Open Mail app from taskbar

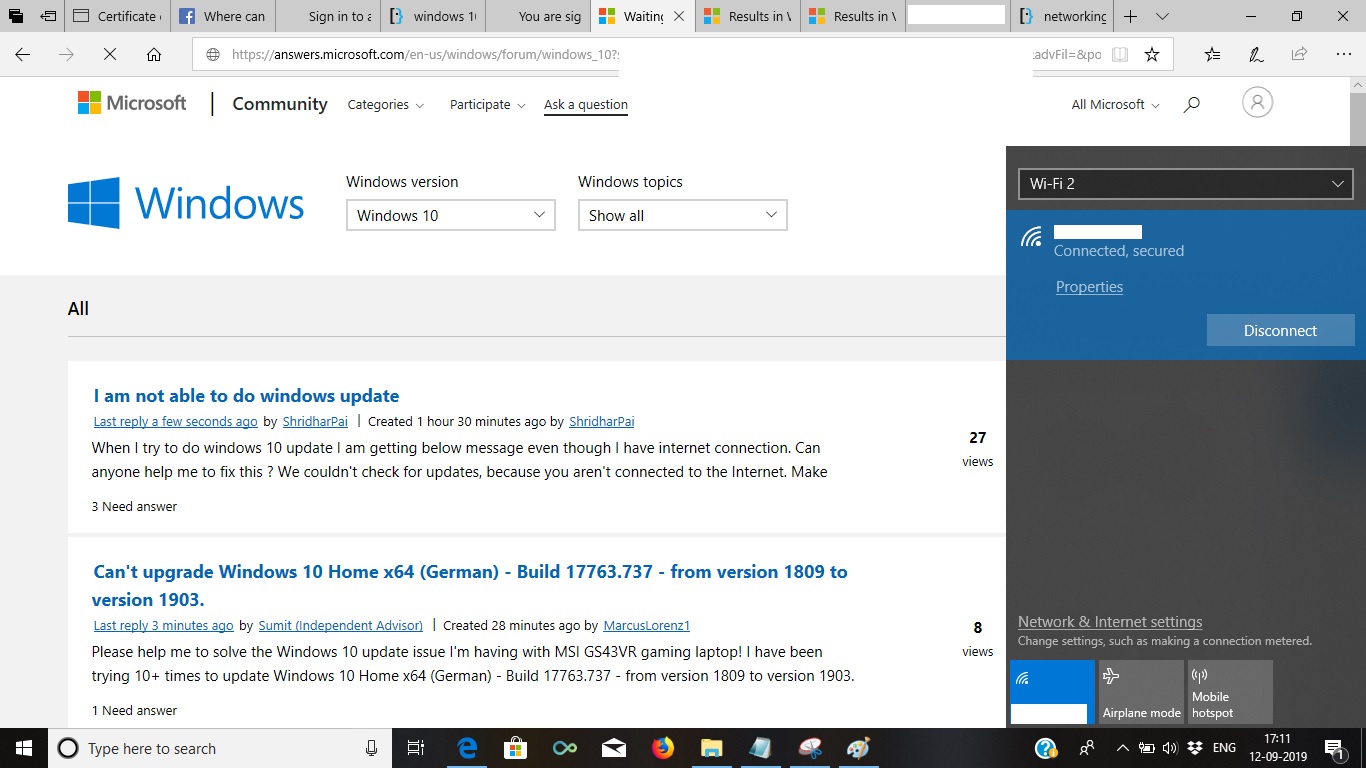tap(614, 748)
